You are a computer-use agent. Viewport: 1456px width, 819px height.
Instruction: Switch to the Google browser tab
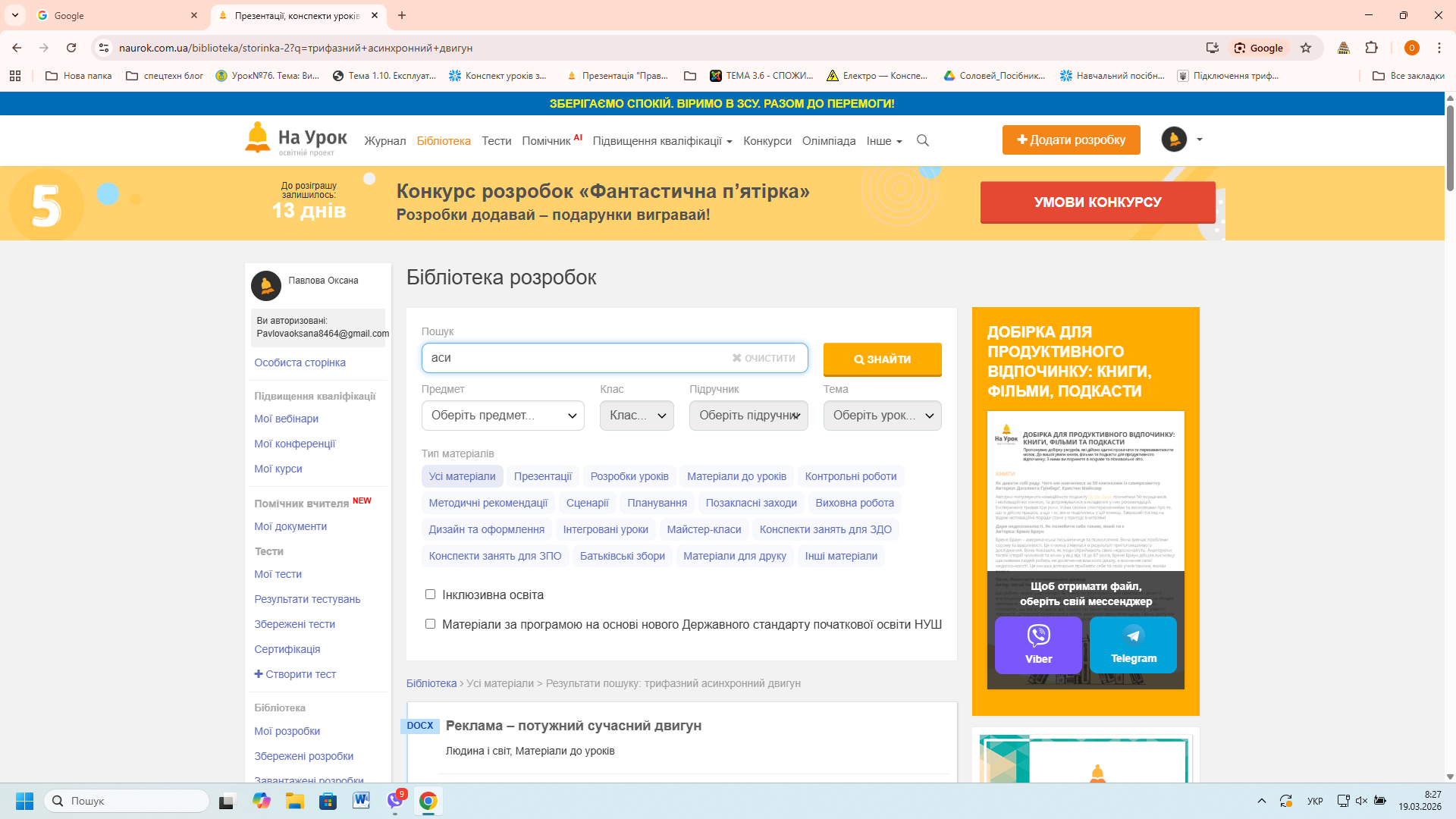(x=114, y=15)
